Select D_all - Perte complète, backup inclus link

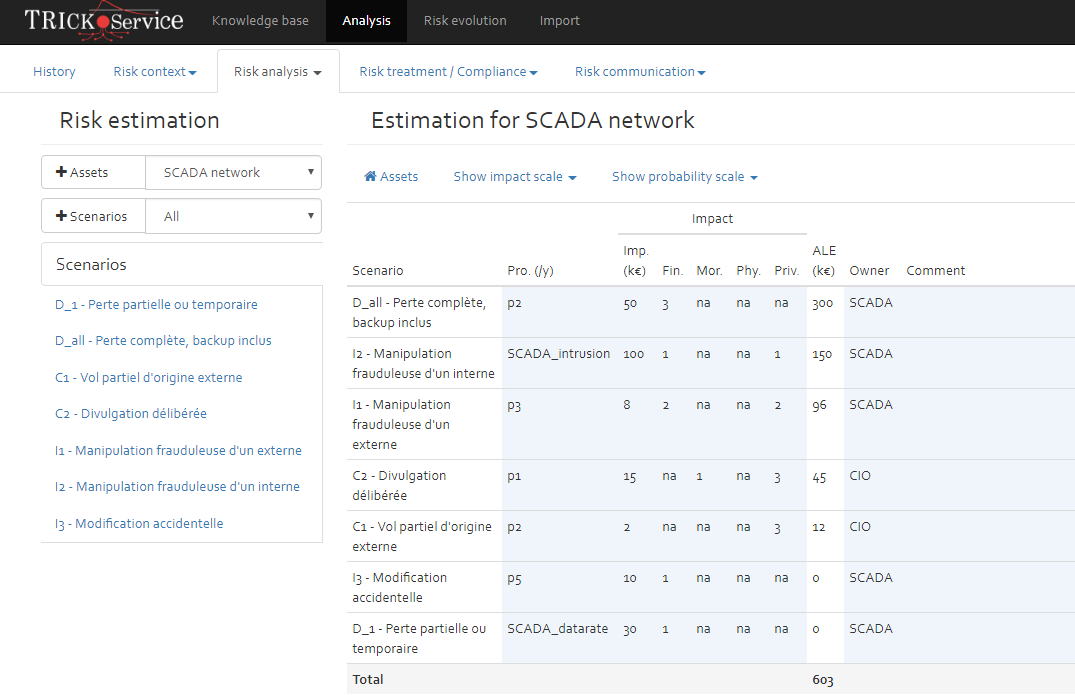pyautogui.click(x=163, y=341)
